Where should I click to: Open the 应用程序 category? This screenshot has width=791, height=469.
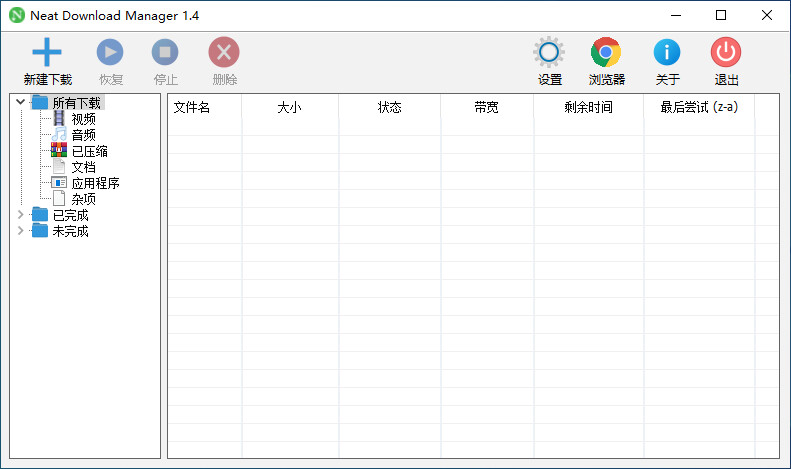[95, 183]
